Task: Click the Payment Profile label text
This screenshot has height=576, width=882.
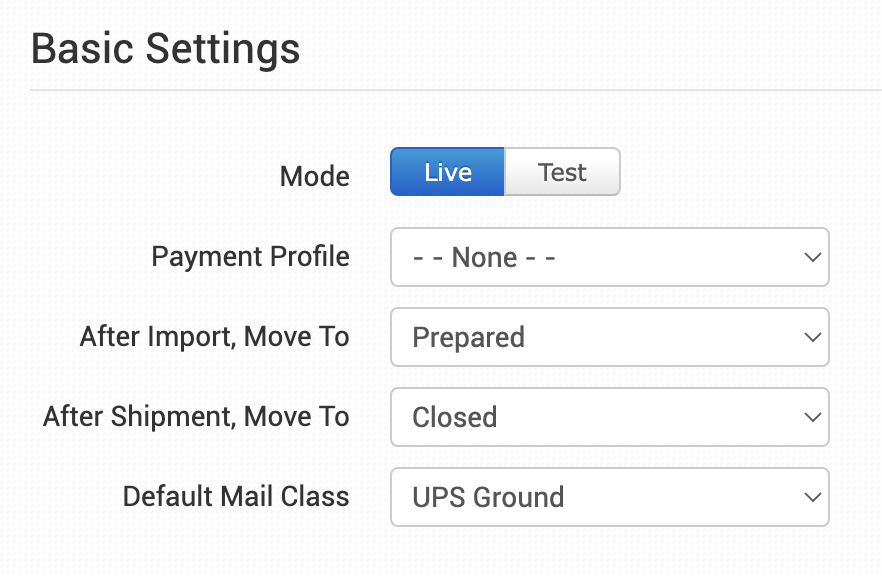Action: (x=250, y=257)
